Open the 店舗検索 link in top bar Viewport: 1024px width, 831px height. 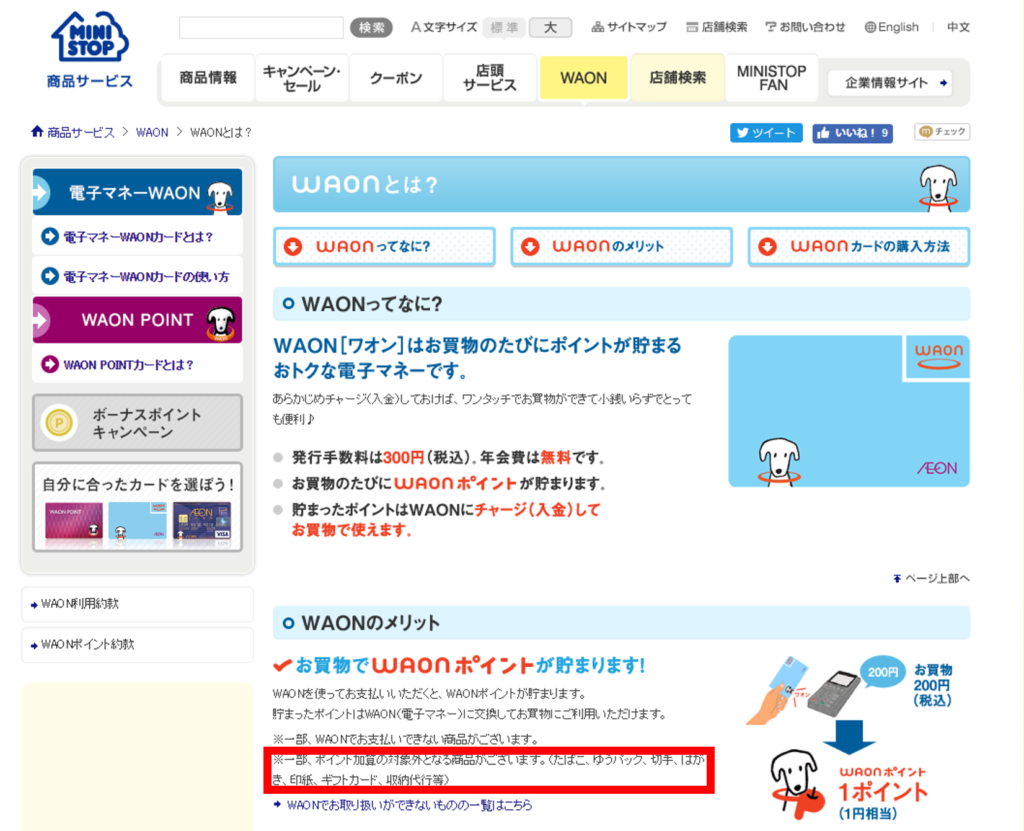(x=716, y=27)
